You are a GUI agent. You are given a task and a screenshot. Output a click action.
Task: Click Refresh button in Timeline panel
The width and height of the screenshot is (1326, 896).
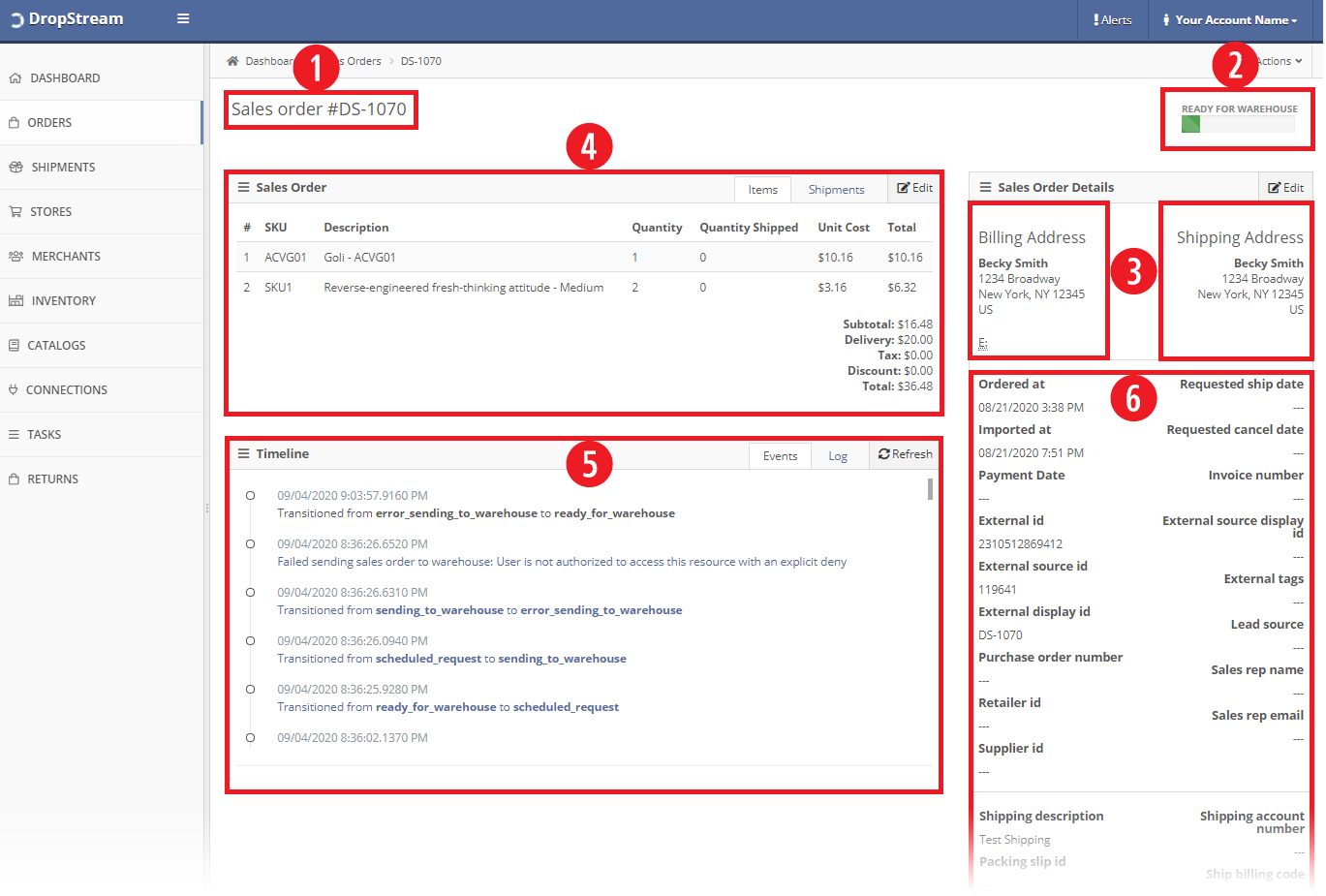click(905, 454)
